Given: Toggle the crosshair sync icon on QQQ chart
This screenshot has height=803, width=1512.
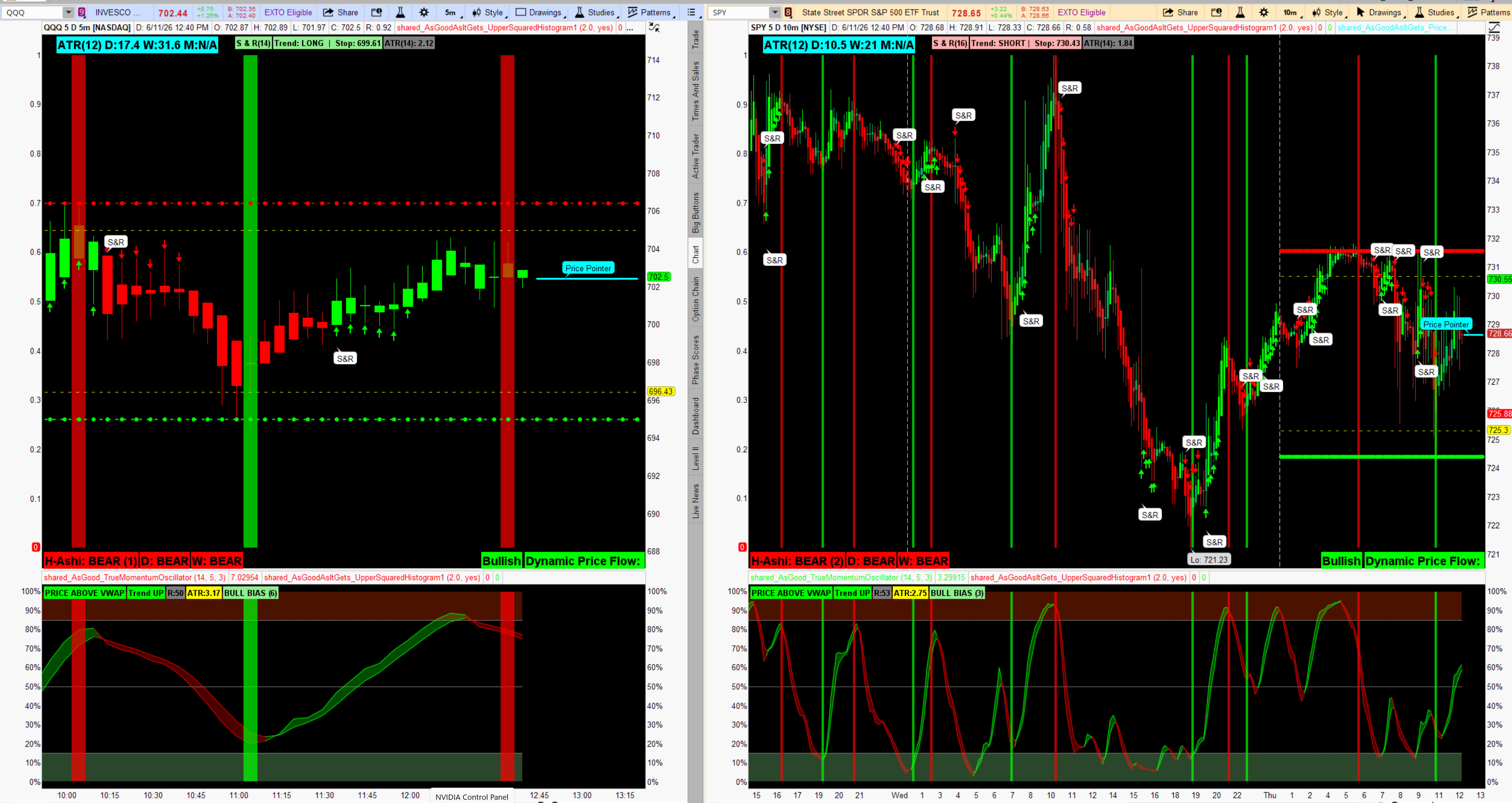Looking at the screenshot, I should point(654,28).
